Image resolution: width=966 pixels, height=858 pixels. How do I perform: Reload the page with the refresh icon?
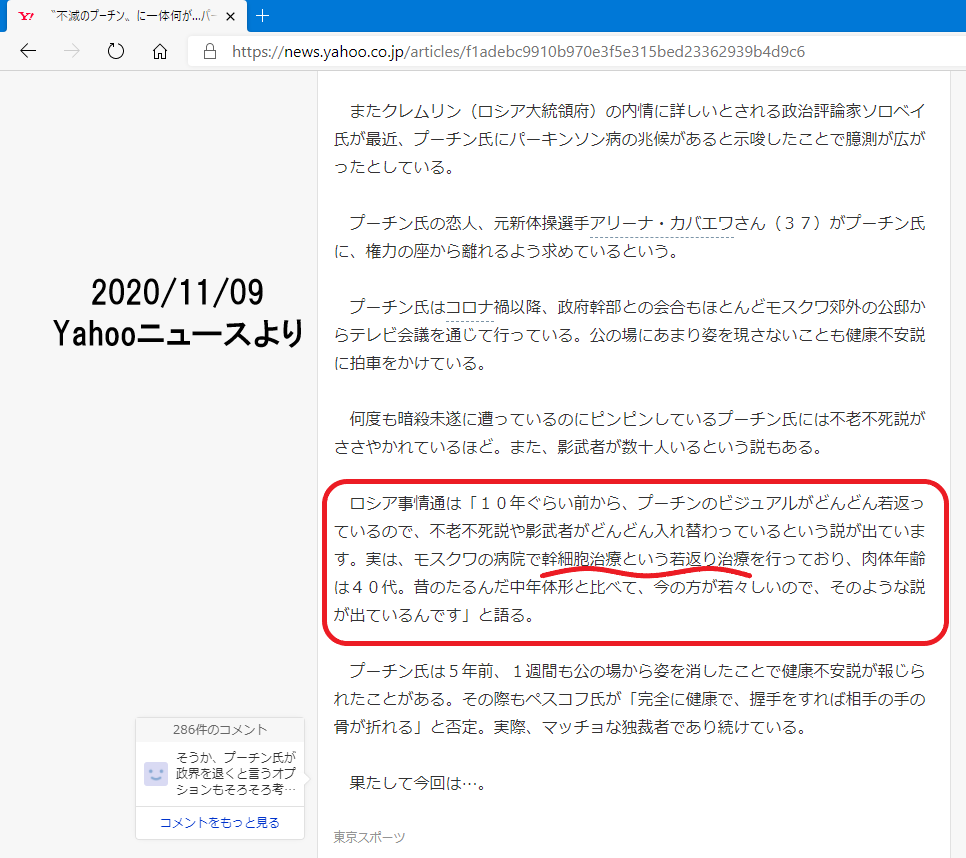click(116, 51)
